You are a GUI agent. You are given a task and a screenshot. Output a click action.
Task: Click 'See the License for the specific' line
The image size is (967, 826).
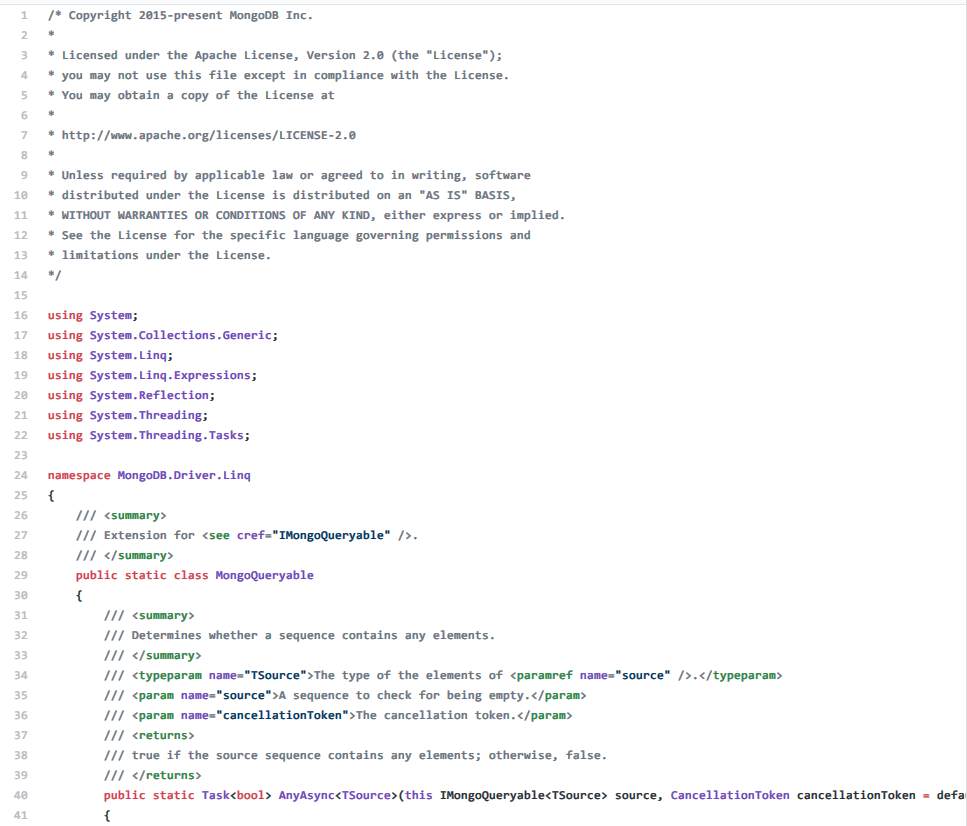pos(289,235)
